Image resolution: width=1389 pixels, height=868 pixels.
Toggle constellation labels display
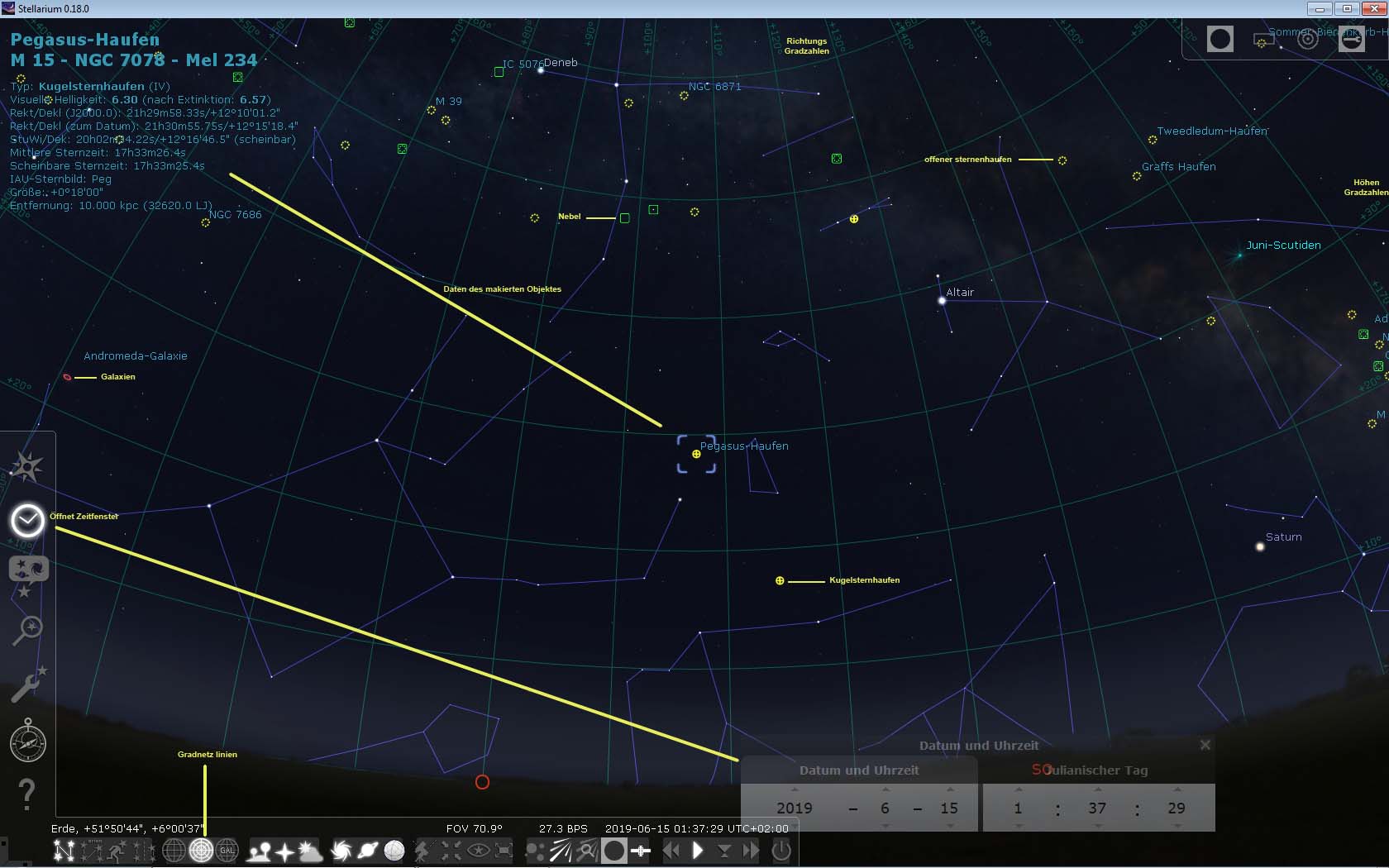point(91,850)
